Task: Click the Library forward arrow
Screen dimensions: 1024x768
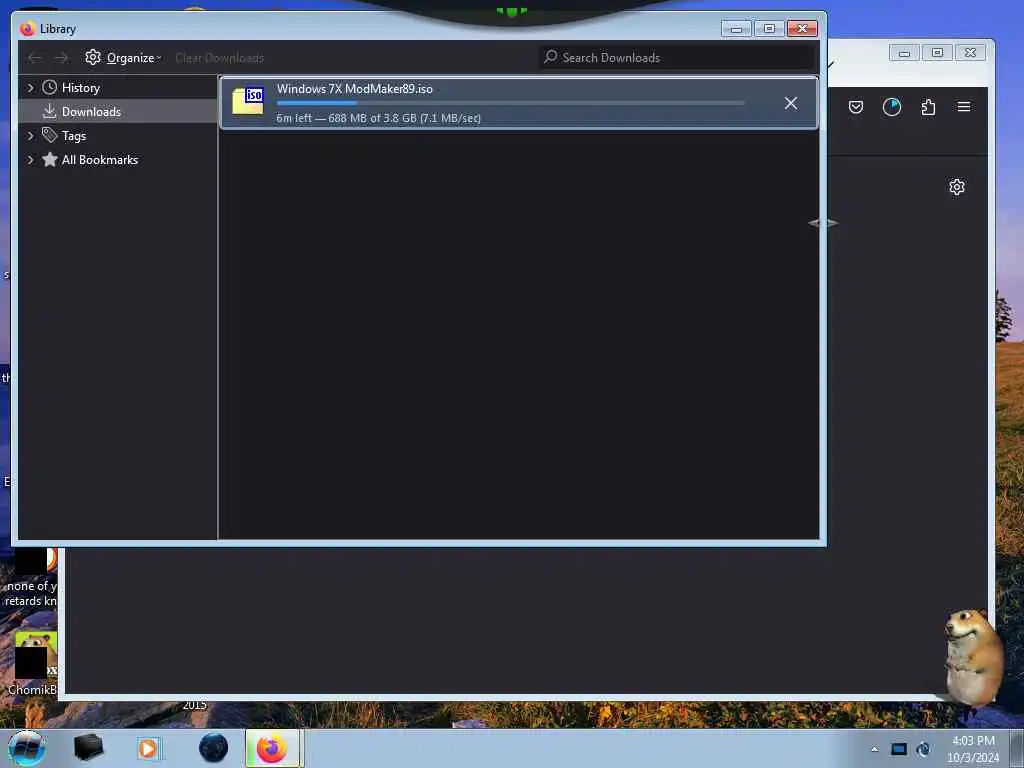Action: [61, 58]
